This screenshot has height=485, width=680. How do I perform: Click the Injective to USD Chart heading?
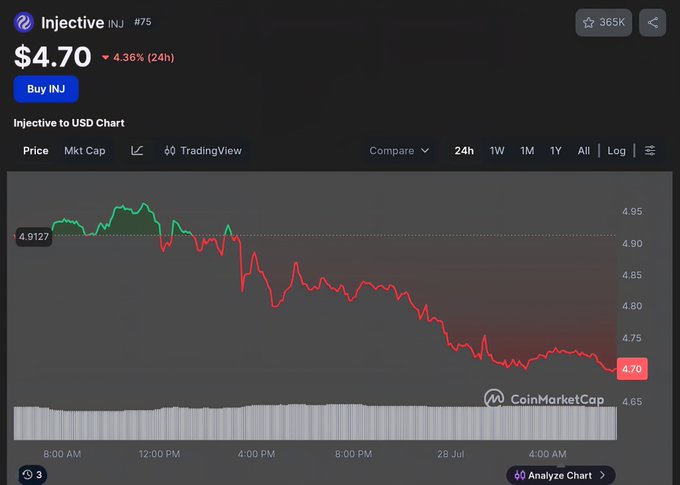pos(69,123)
